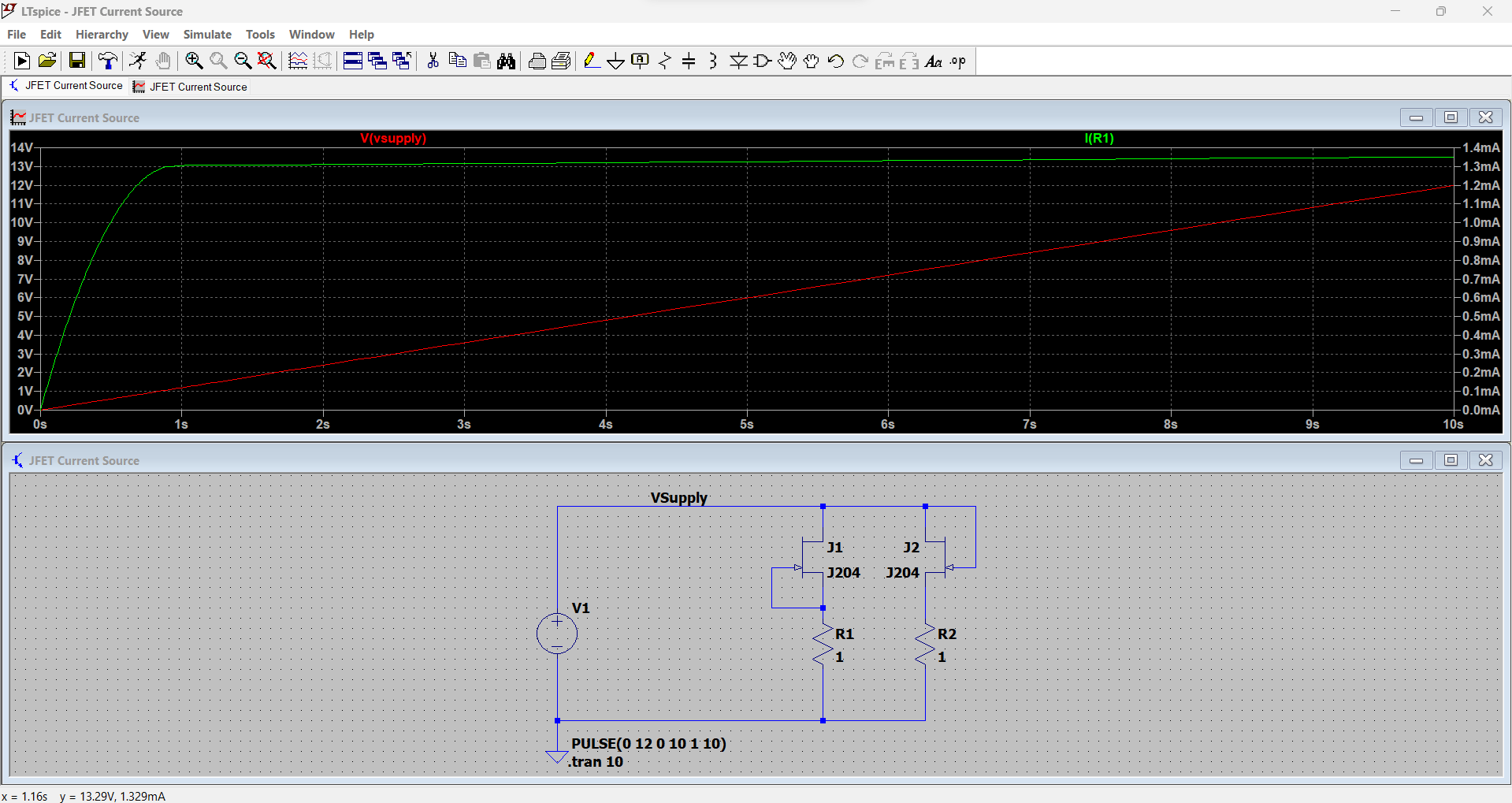Click the Mirror component icon
Viewport: 1512px width, 803px height.
coord(909,61)
